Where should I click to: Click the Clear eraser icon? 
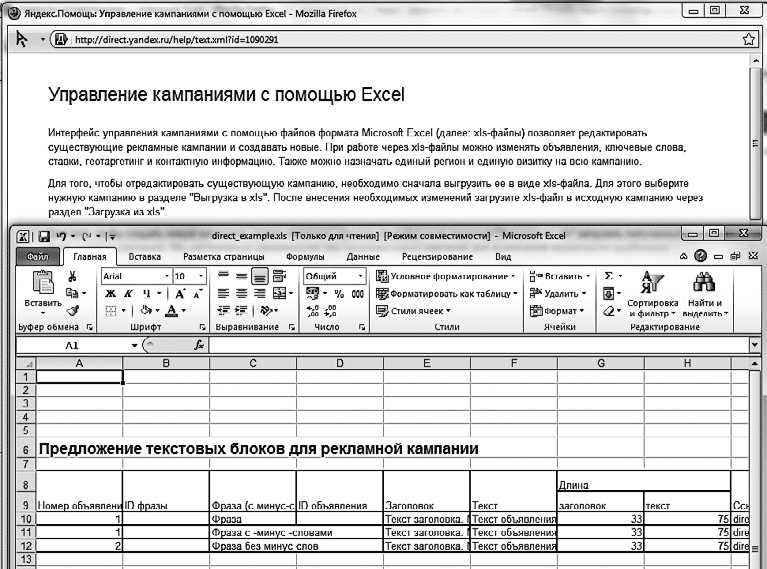609,311
